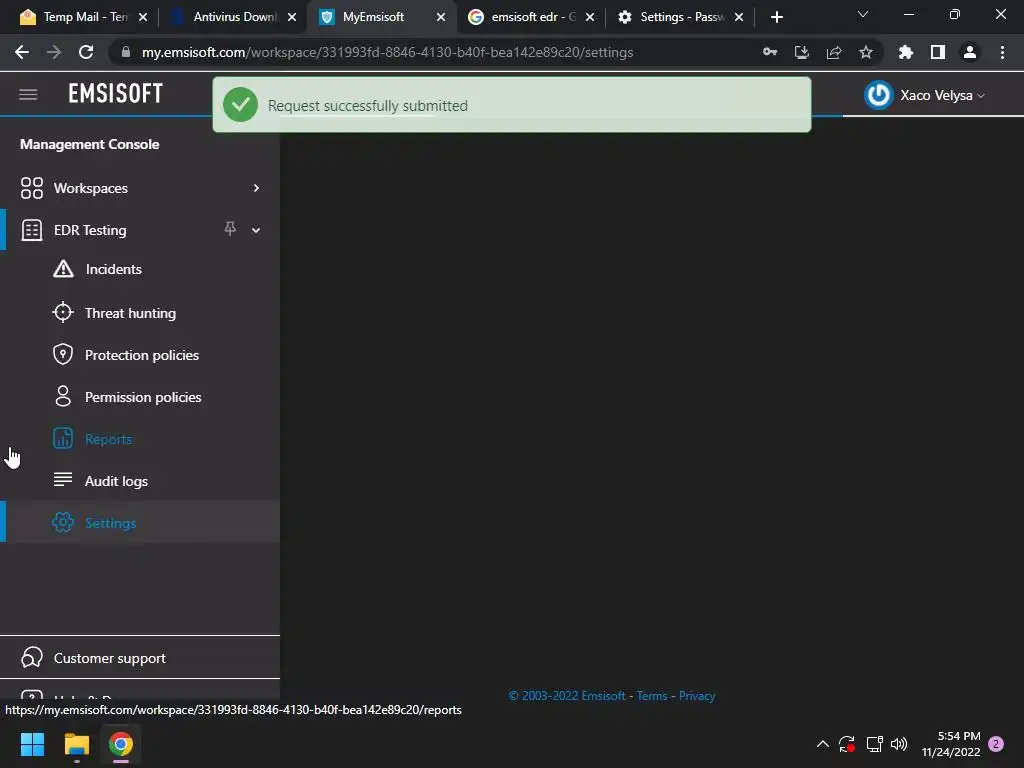The image size is (1024, 768).
Task: Open the Emsisoft copyright link
Action: (x=567, y=696)
